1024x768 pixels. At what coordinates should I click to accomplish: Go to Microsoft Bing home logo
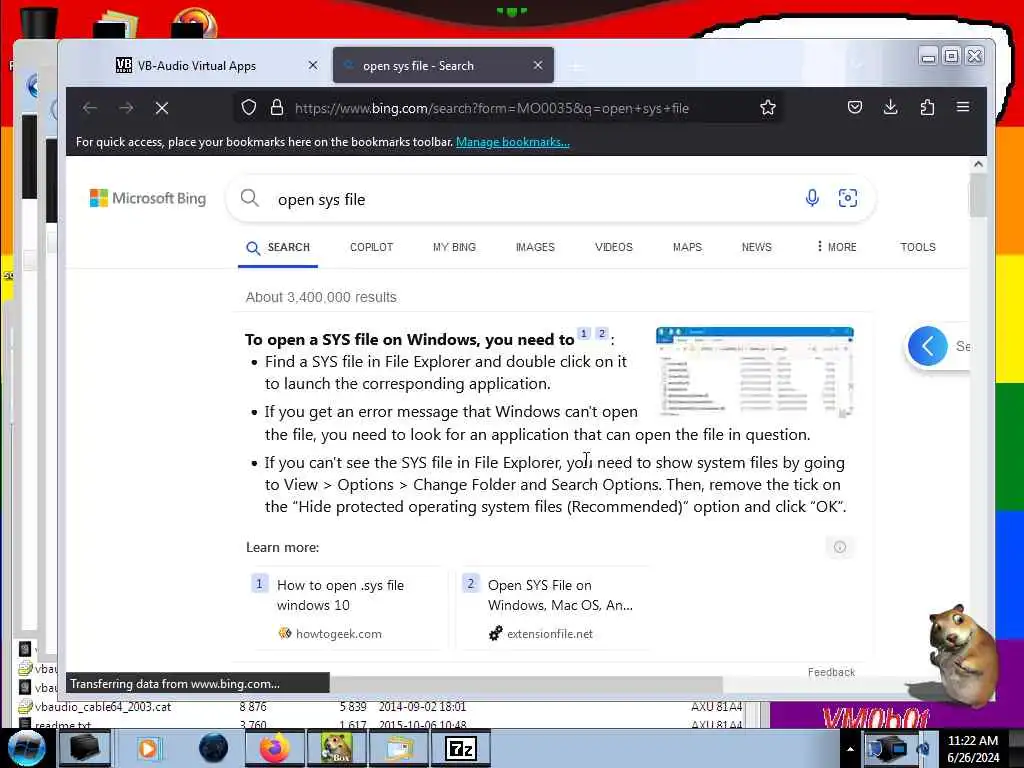click(148, 198)
